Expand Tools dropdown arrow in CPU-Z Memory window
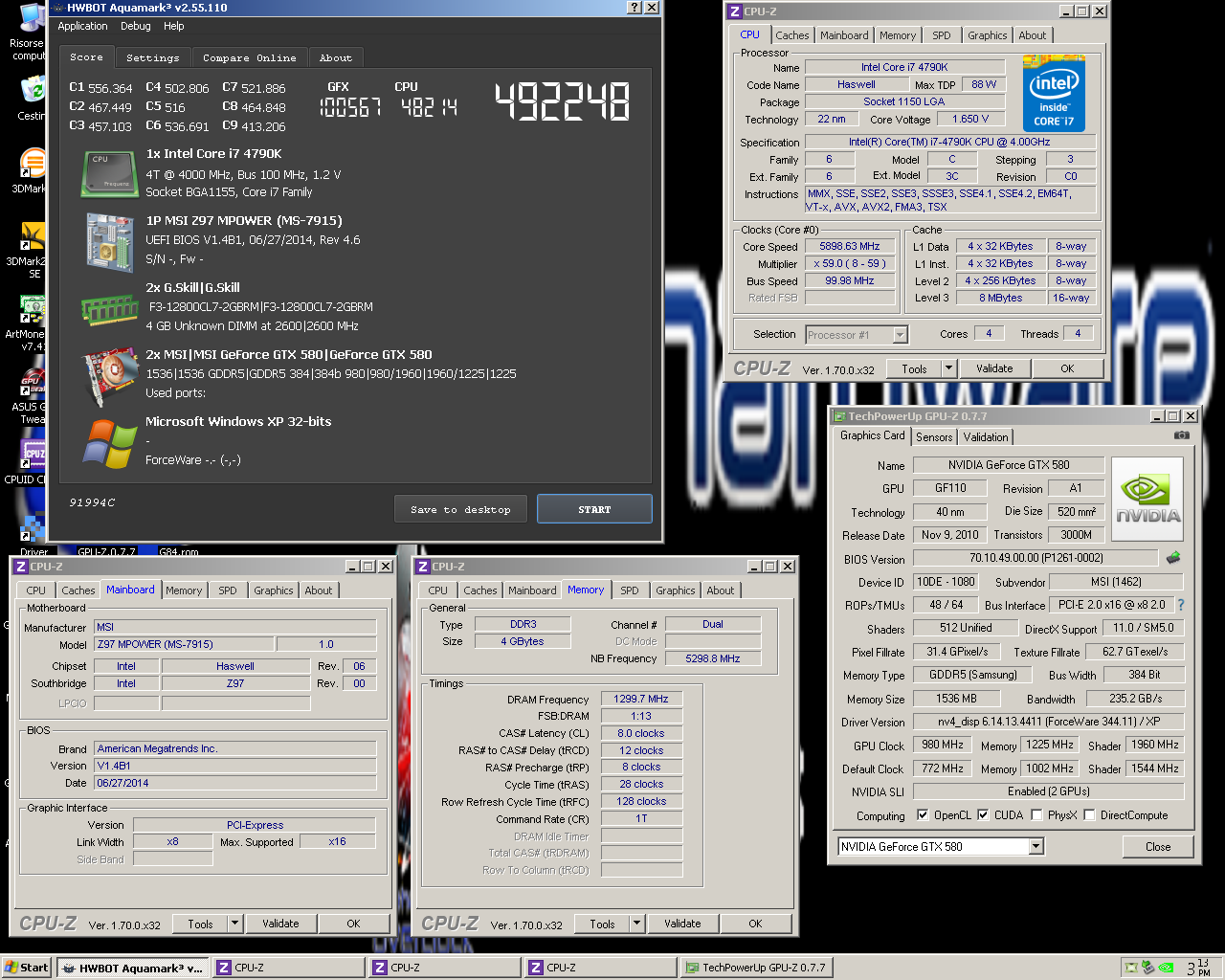 (x=636, y=924)
